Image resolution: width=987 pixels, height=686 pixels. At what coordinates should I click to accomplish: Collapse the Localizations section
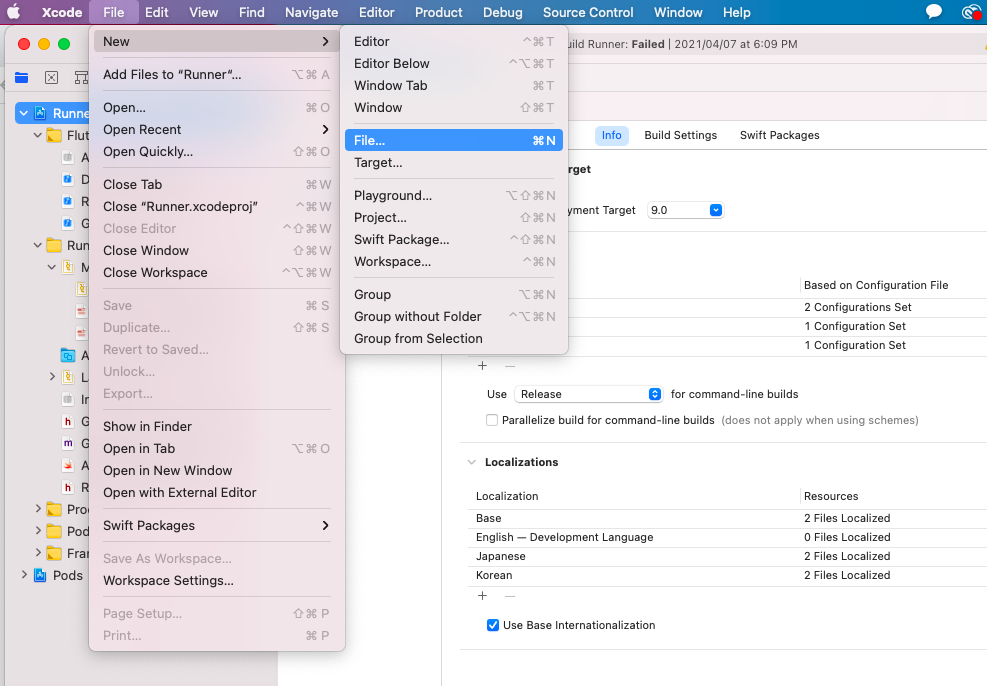471,462
